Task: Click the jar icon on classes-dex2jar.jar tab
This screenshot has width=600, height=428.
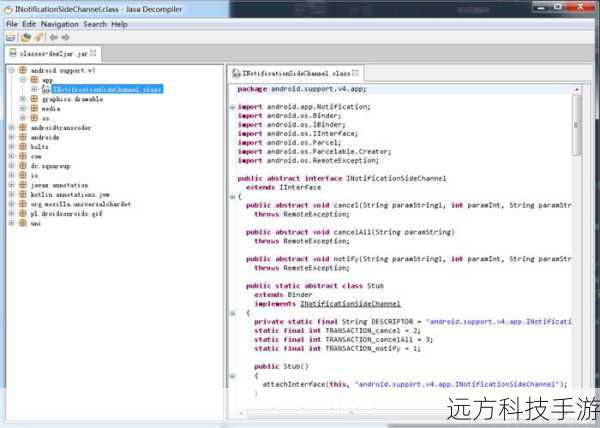Action: [x=13, y=53]
